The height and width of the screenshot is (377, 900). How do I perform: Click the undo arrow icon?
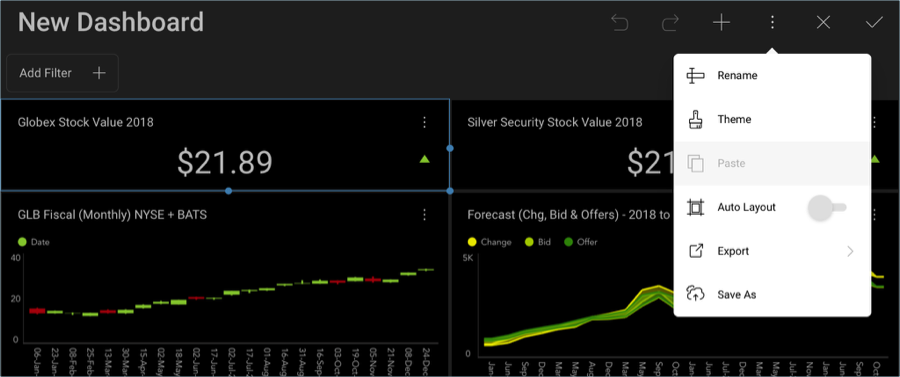pyautogui.click(x=619, y=22)
